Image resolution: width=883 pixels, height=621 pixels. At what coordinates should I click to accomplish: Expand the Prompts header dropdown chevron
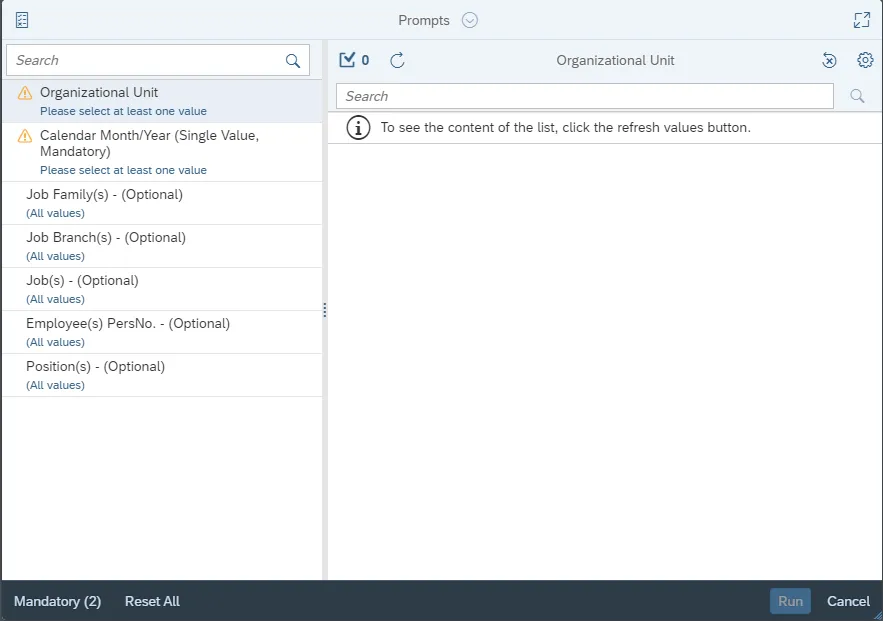pyautogui.click(x=470, y=20)
